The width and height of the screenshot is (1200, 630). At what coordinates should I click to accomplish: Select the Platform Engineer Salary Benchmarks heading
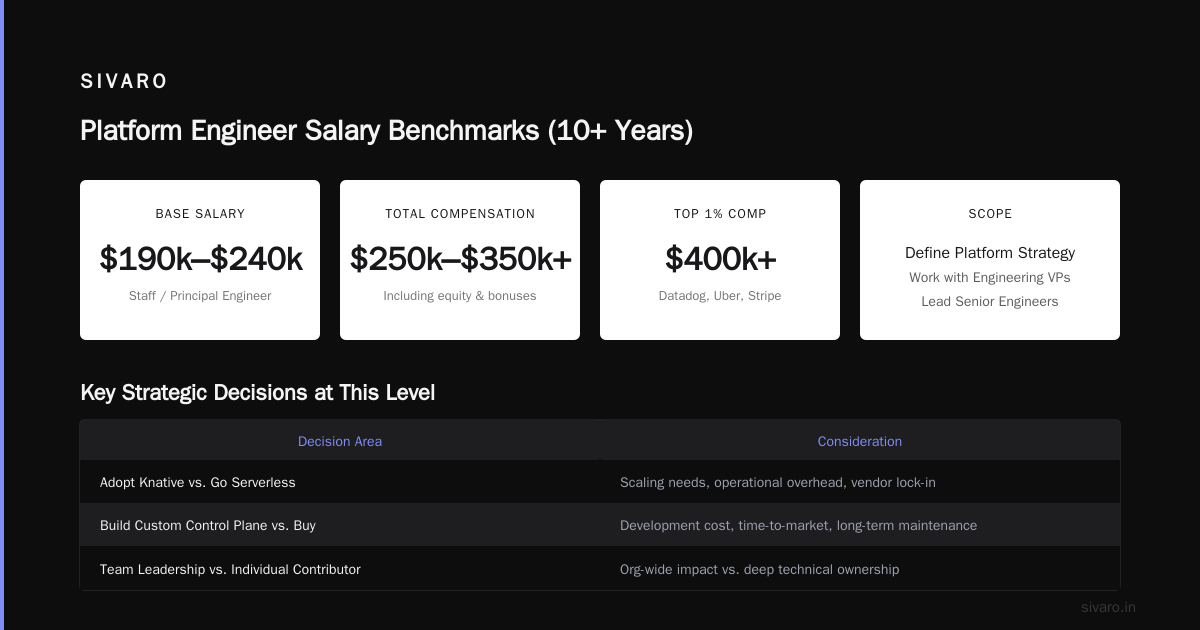coord(386,131)
